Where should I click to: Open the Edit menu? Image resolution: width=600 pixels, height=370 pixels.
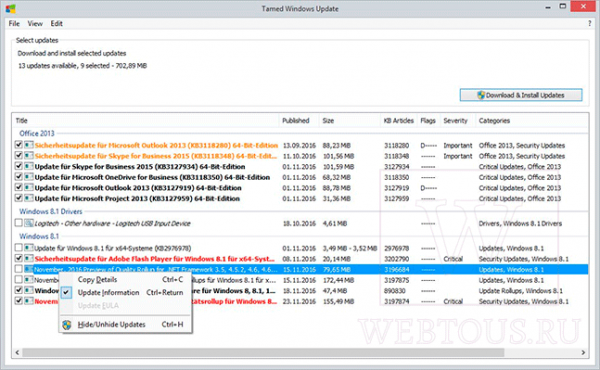[x=56, y=24]
